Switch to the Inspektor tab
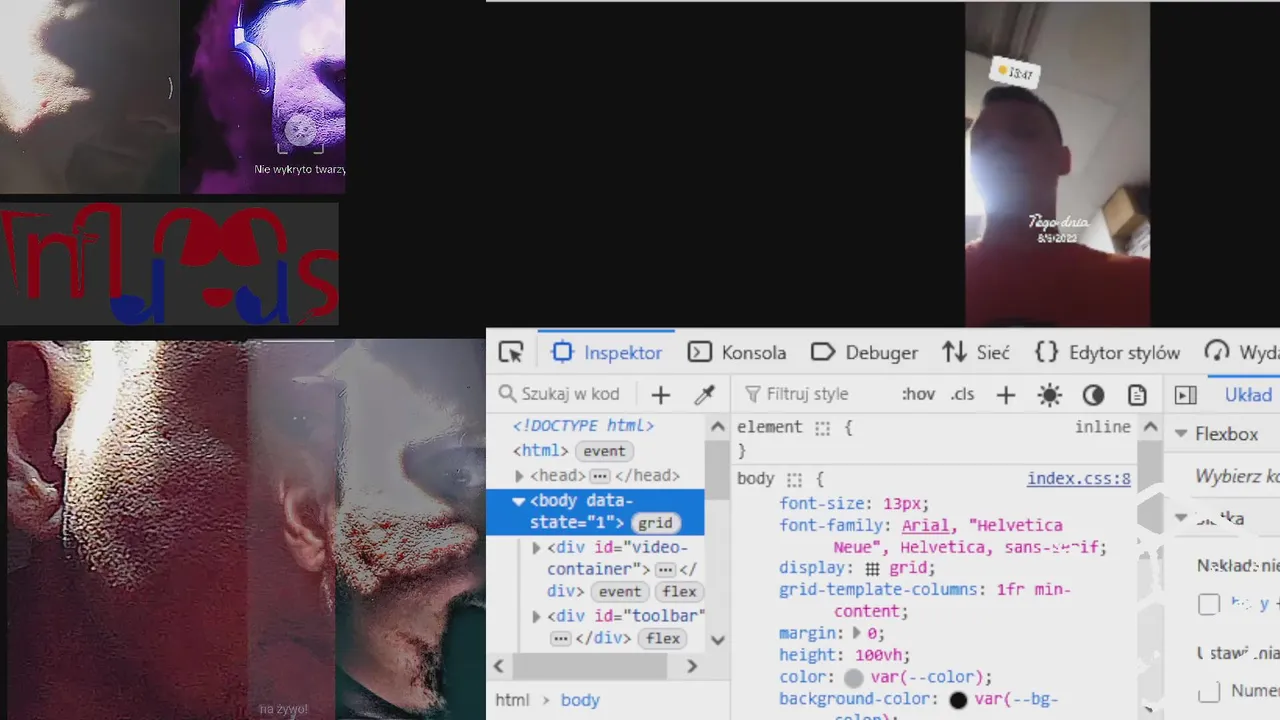 (606, 352)
